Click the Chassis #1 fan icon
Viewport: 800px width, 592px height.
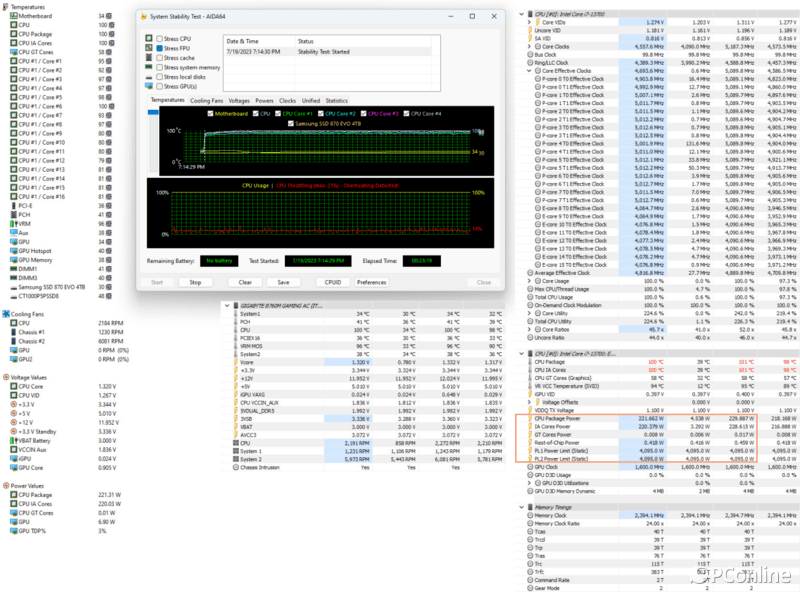pyautogui.click(x=14, y=332)
